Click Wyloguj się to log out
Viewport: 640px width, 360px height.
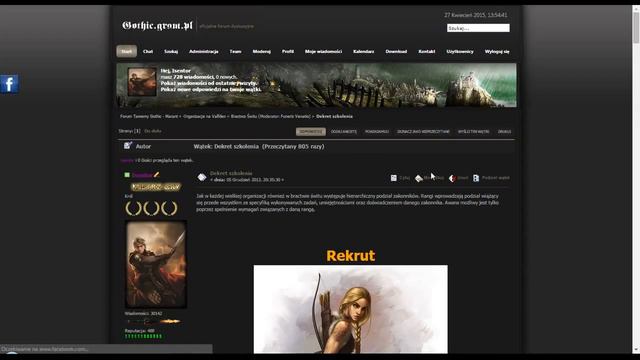pos(497,51)
